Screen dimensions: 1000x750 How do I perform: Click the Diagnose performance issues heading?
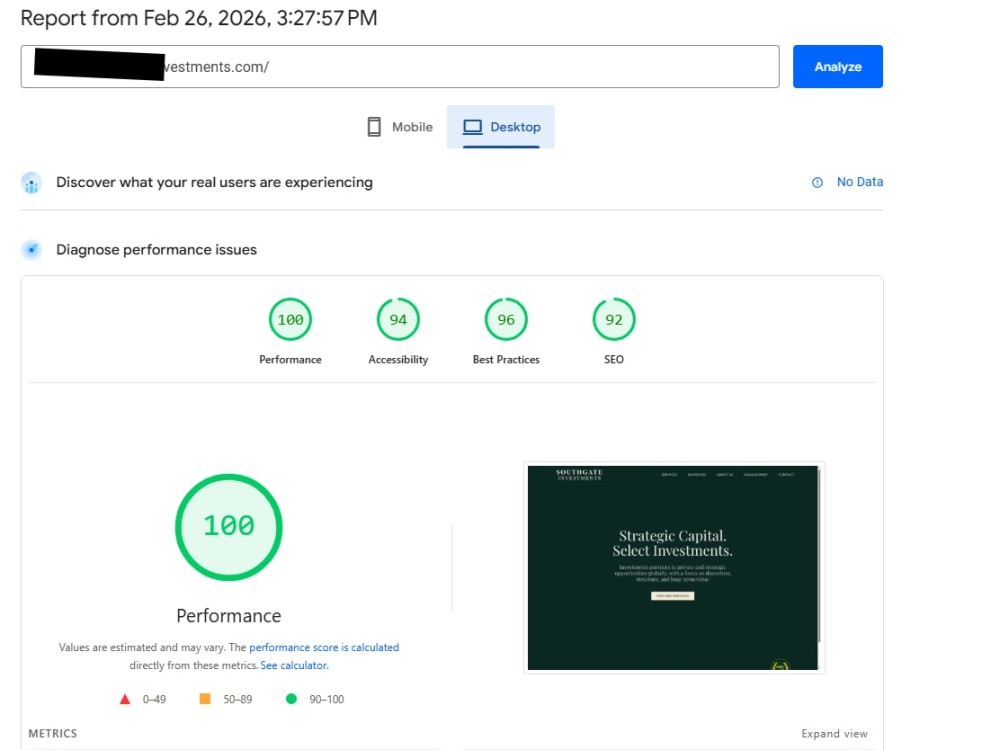coord(156,249)
